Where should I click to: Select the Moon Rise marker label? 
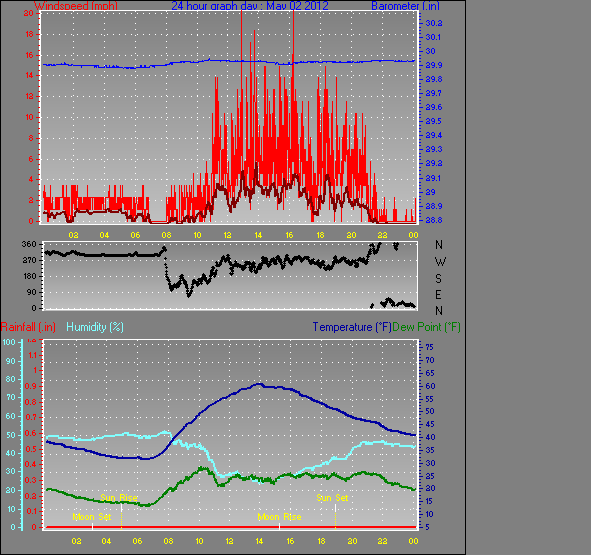(x=279, y=517)
